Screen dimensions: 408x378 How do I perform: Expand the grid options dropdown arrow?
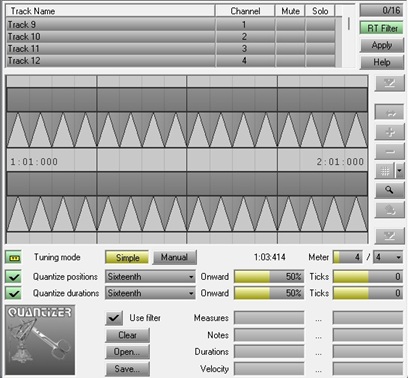[x=399, y=171]
